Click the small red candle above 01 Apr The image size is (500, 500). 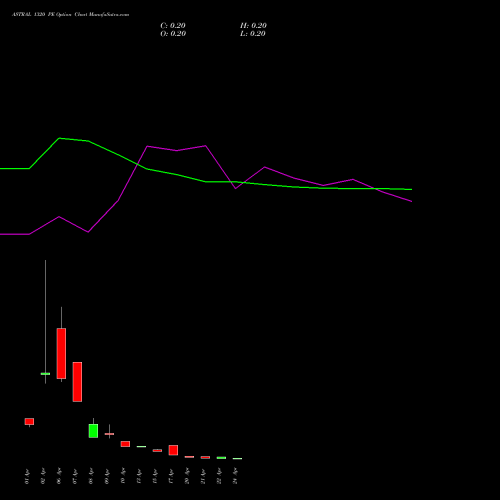tap(29, 421)
